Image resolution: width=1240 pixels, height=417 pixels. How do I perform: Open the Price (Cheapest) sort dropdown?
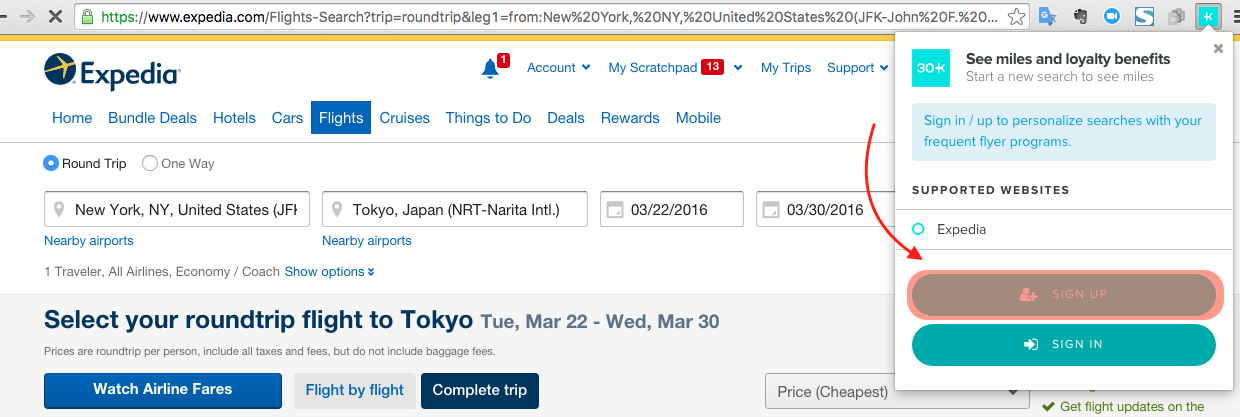tap(897, 391)
